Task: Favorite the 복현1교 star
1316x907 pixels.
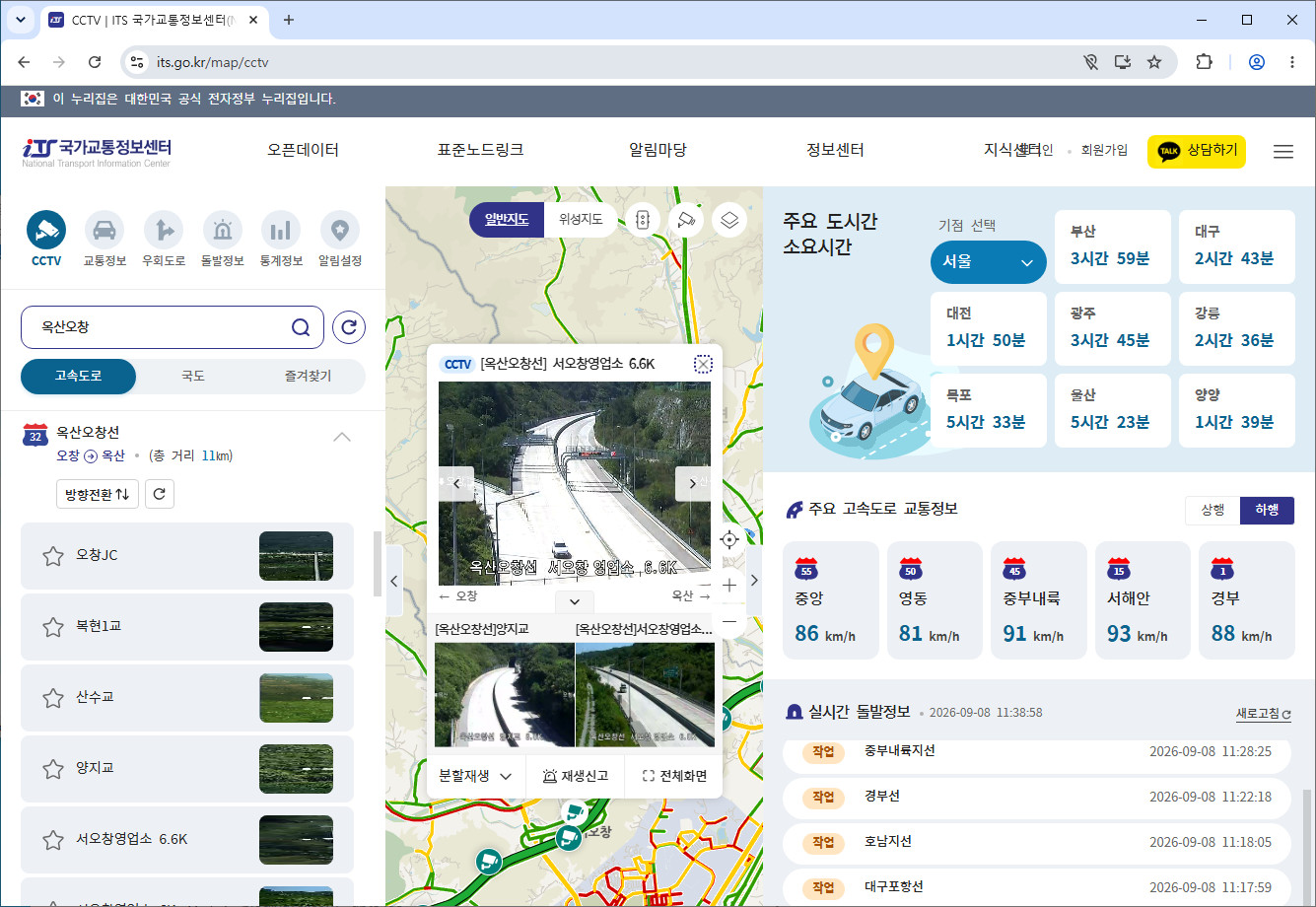Action: click(53, 627)
